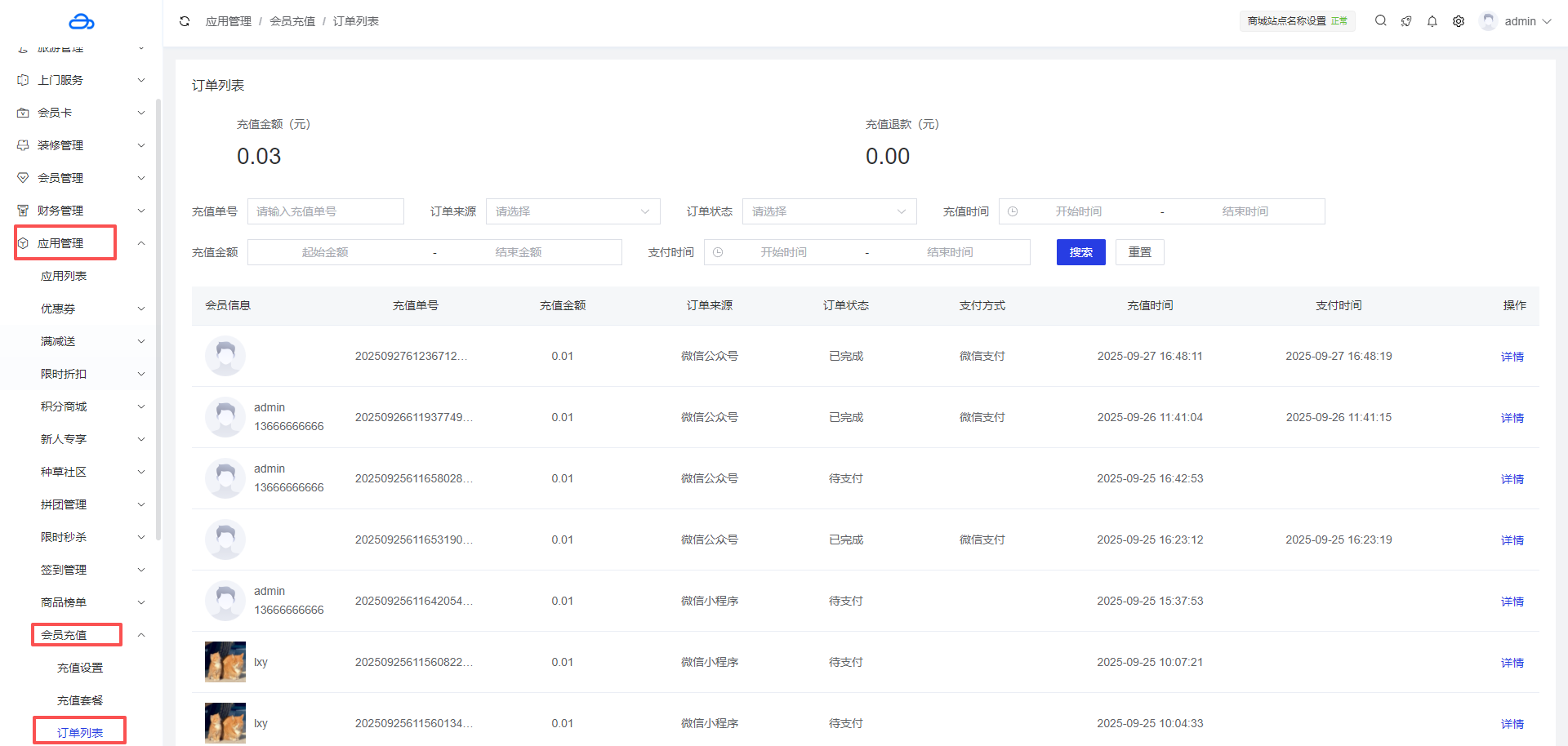Open 应用列表 in the sidebar

tap(64, 276)
